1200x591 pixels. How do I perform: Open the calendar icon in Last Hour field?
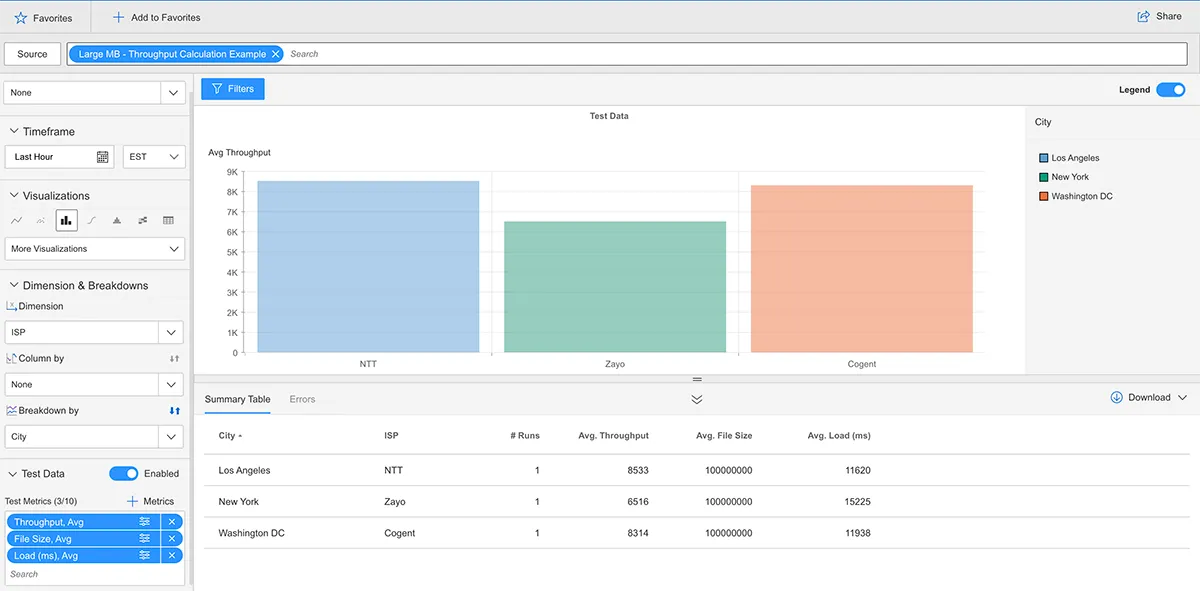102,157
